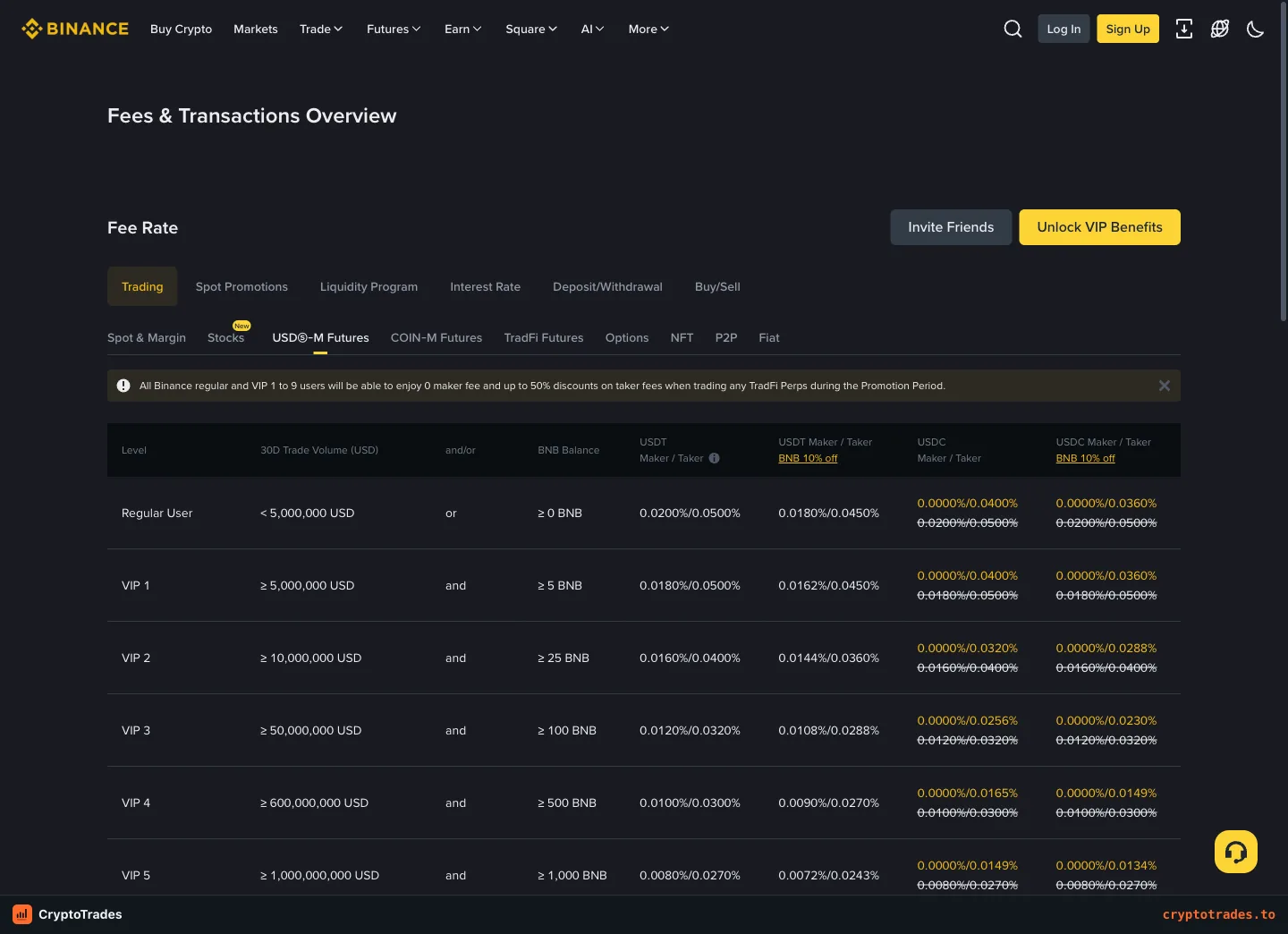
Task: Select TradFi Futures sub-tab
Action: pos(544,337)
